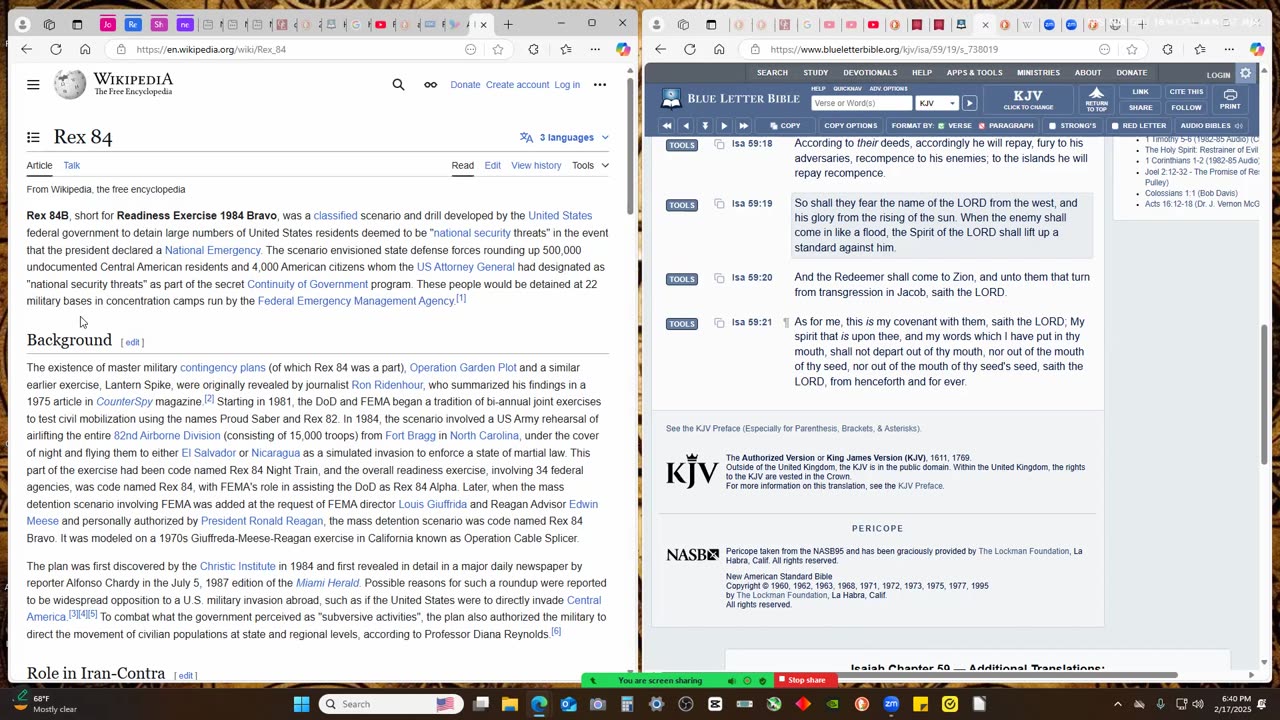Viewport: 1280px width, 720px height.
Task: Jump to next book double-right arrow
Action: coord(743,126)
